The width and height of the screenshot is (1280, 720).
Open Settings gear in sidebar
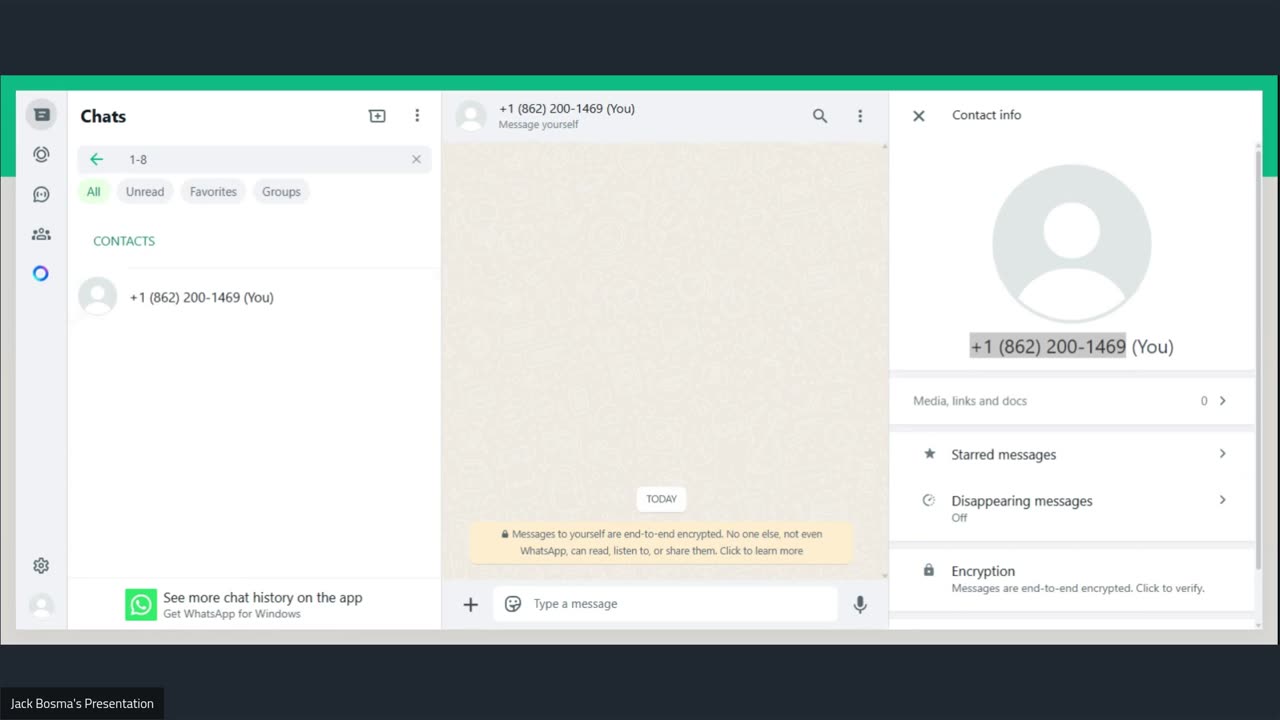[41, 566]
